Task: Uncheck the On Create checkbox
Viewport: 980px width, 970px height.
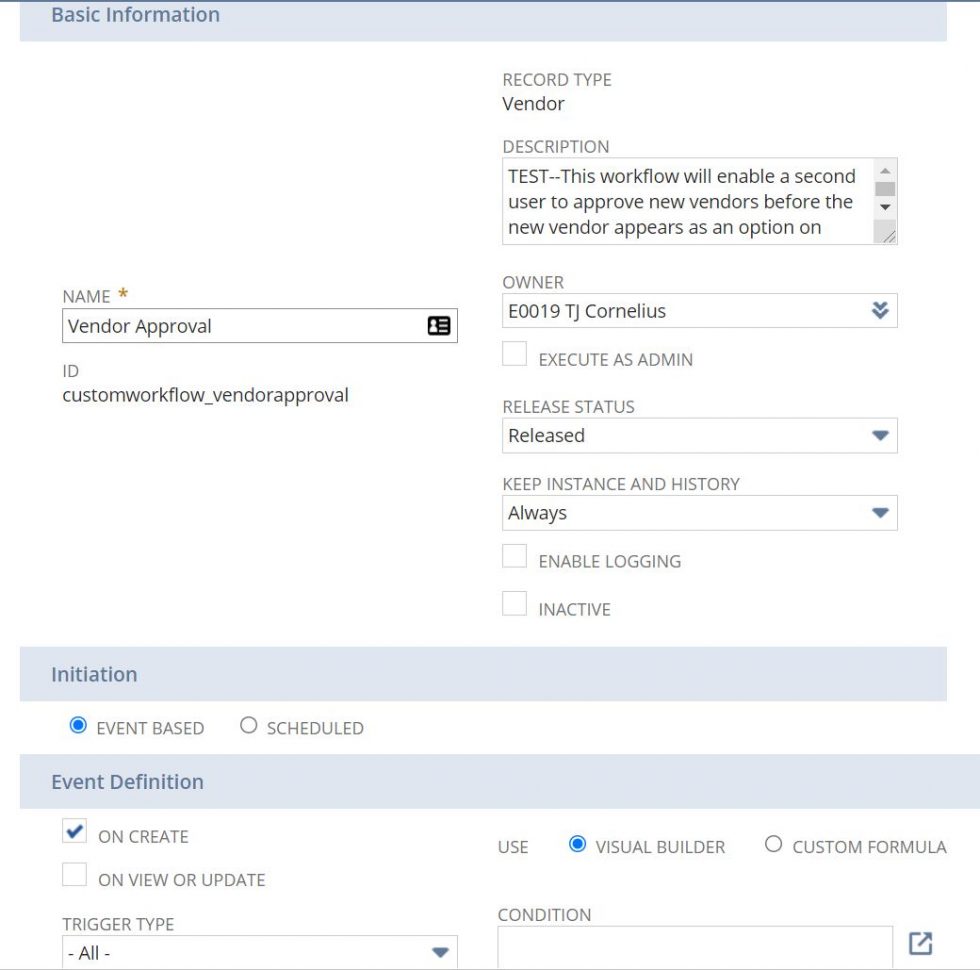Action: [x=74, y=831]
